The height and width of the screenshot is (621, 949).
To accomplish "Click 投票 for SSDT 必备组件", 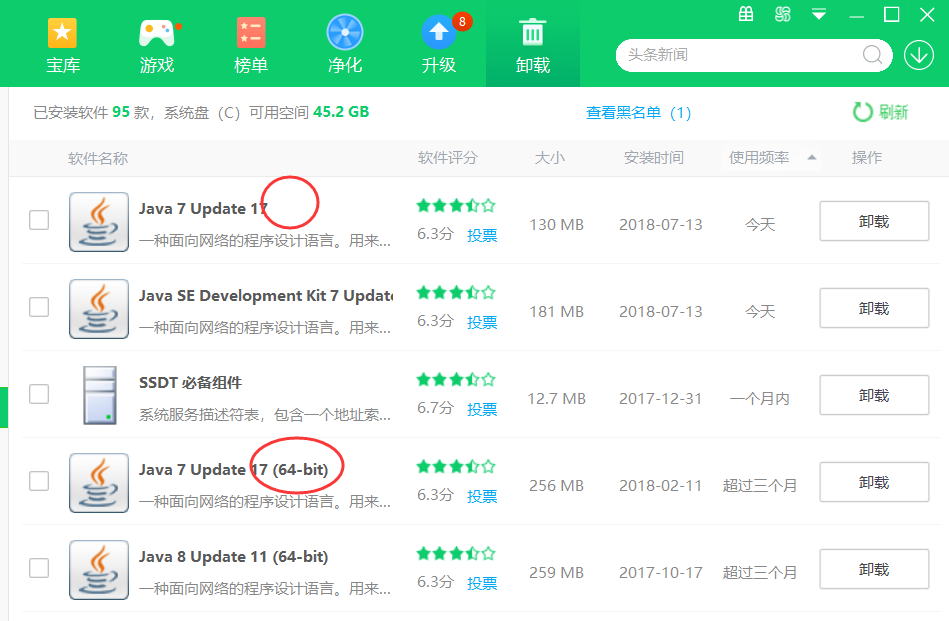I will (x=482, y=409).
